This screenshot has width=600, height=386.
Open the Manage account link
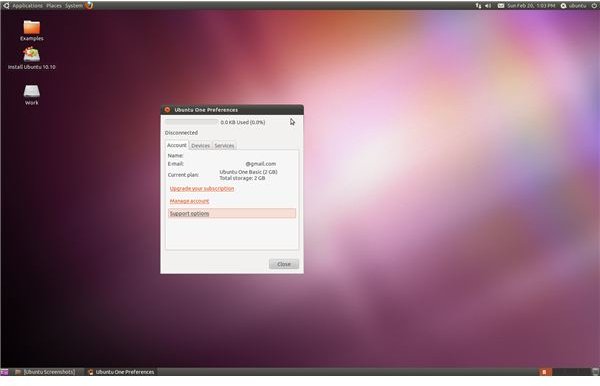click(x=189, y=201)
